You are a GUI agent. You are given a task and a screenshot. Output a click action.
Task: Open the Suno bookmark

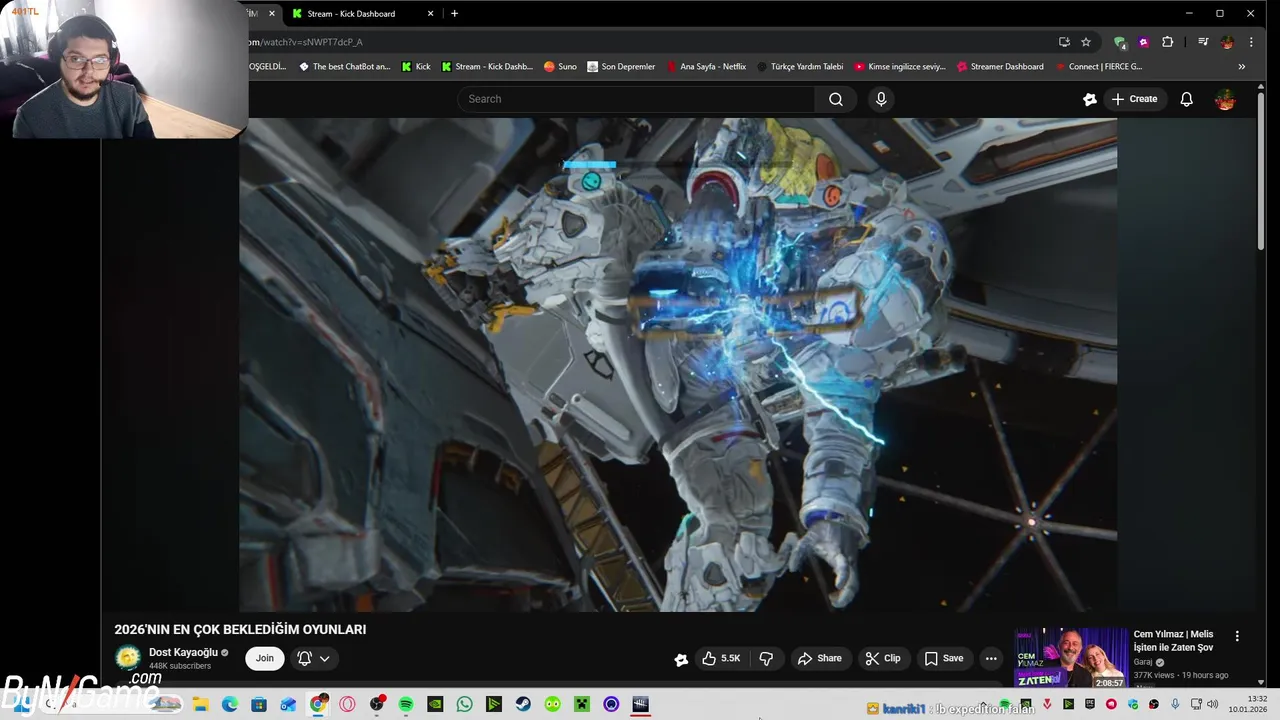(560, 67)
